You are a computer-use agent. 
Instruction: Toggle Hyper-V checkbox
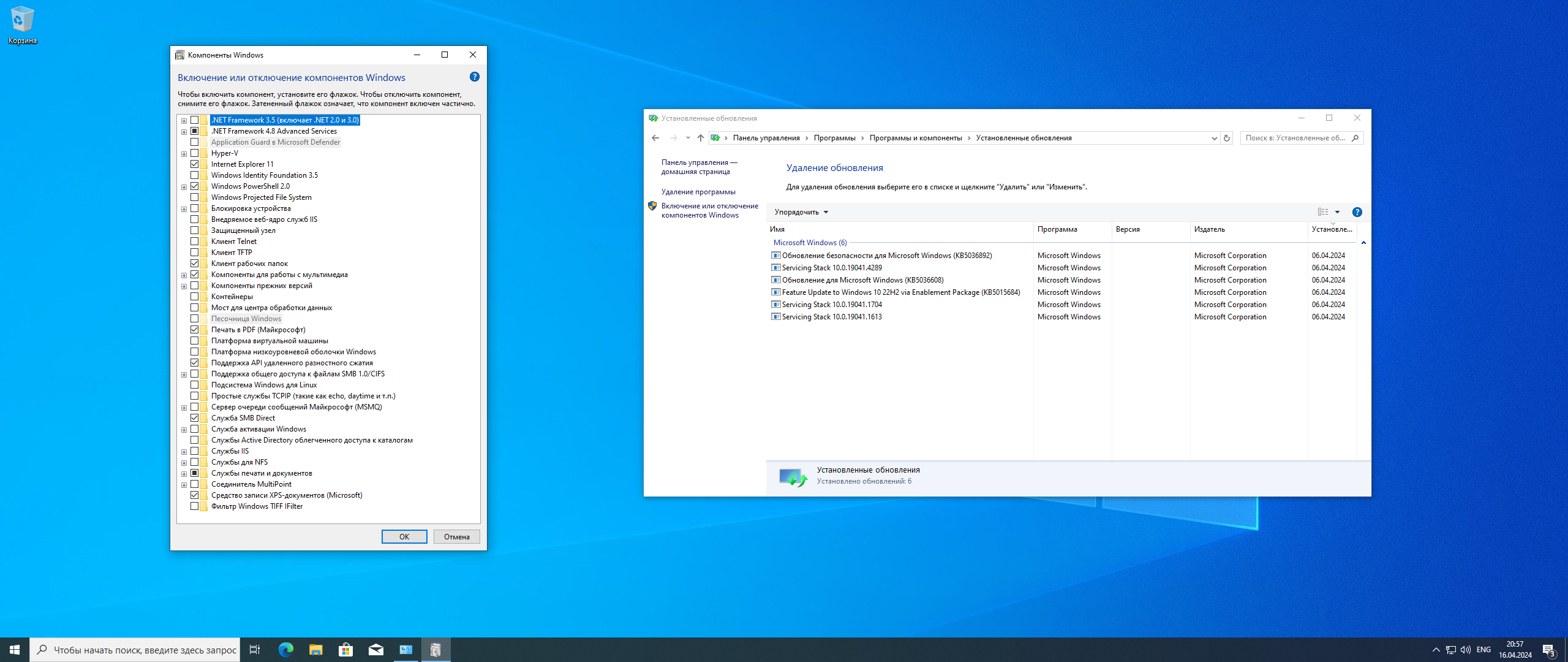pos(194,153)
